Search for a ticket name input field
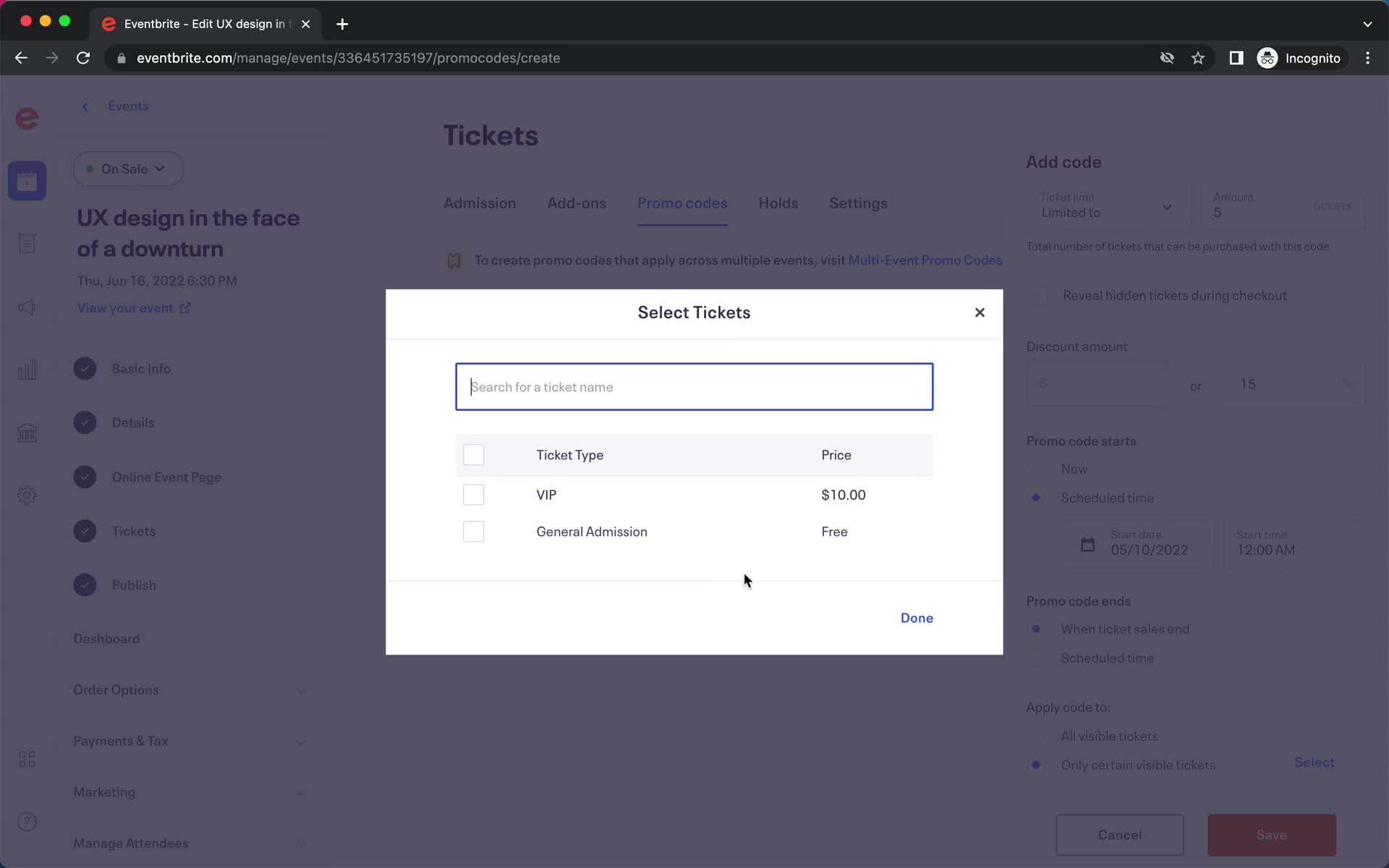The width and height of the screenshot is (1389, 868). (694, 386)
